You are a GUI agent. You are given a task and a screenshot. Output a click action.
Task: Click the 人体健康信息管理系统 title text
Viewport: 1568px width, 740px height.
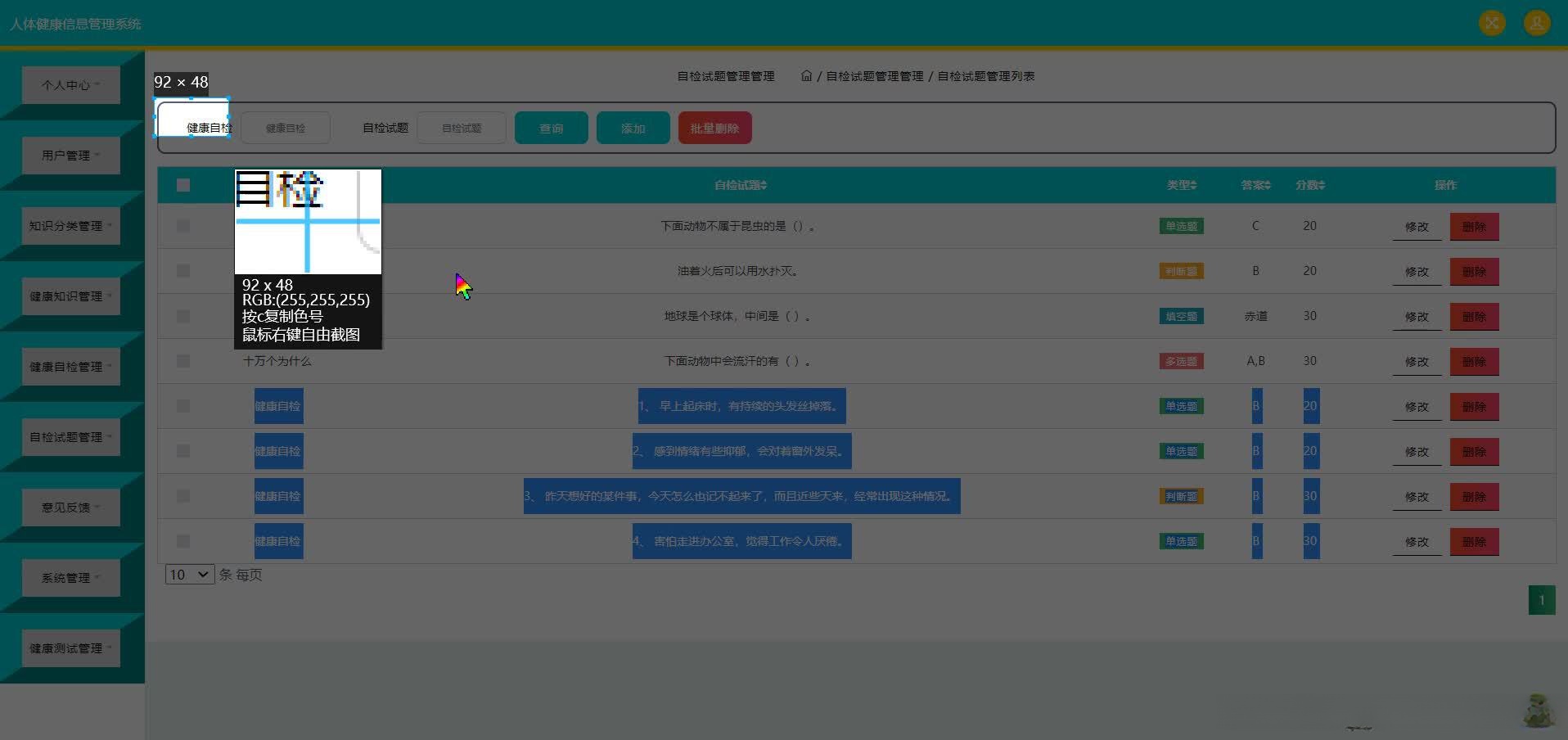[75, 24]
